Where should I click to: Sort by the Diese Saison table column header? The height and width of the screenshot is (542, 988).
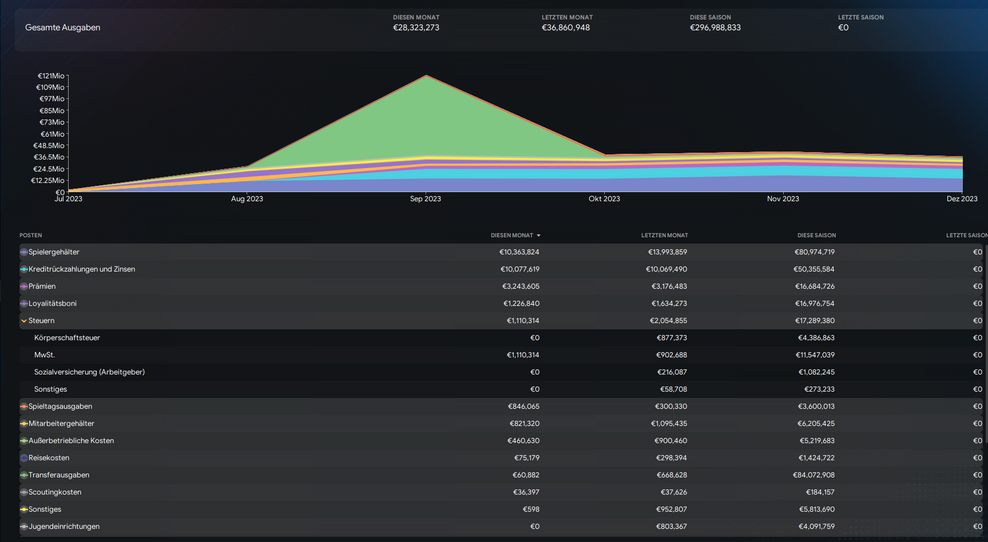click(x=815, y=235)
